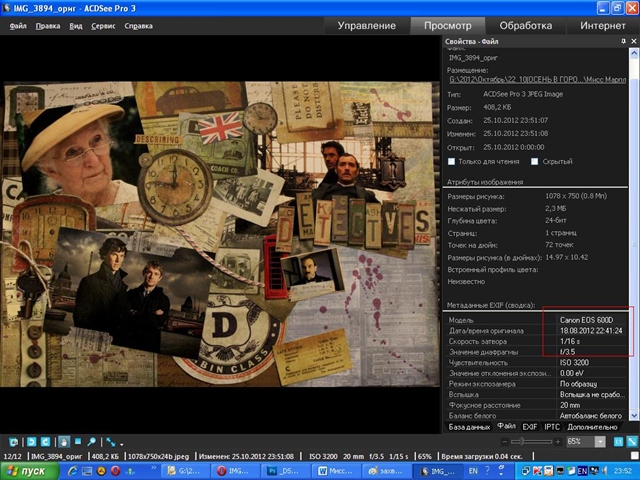This screenshot has width=640, height=480.
Task: Click the properties panel scroll down arrow
Action: click(x=634, y=414)
